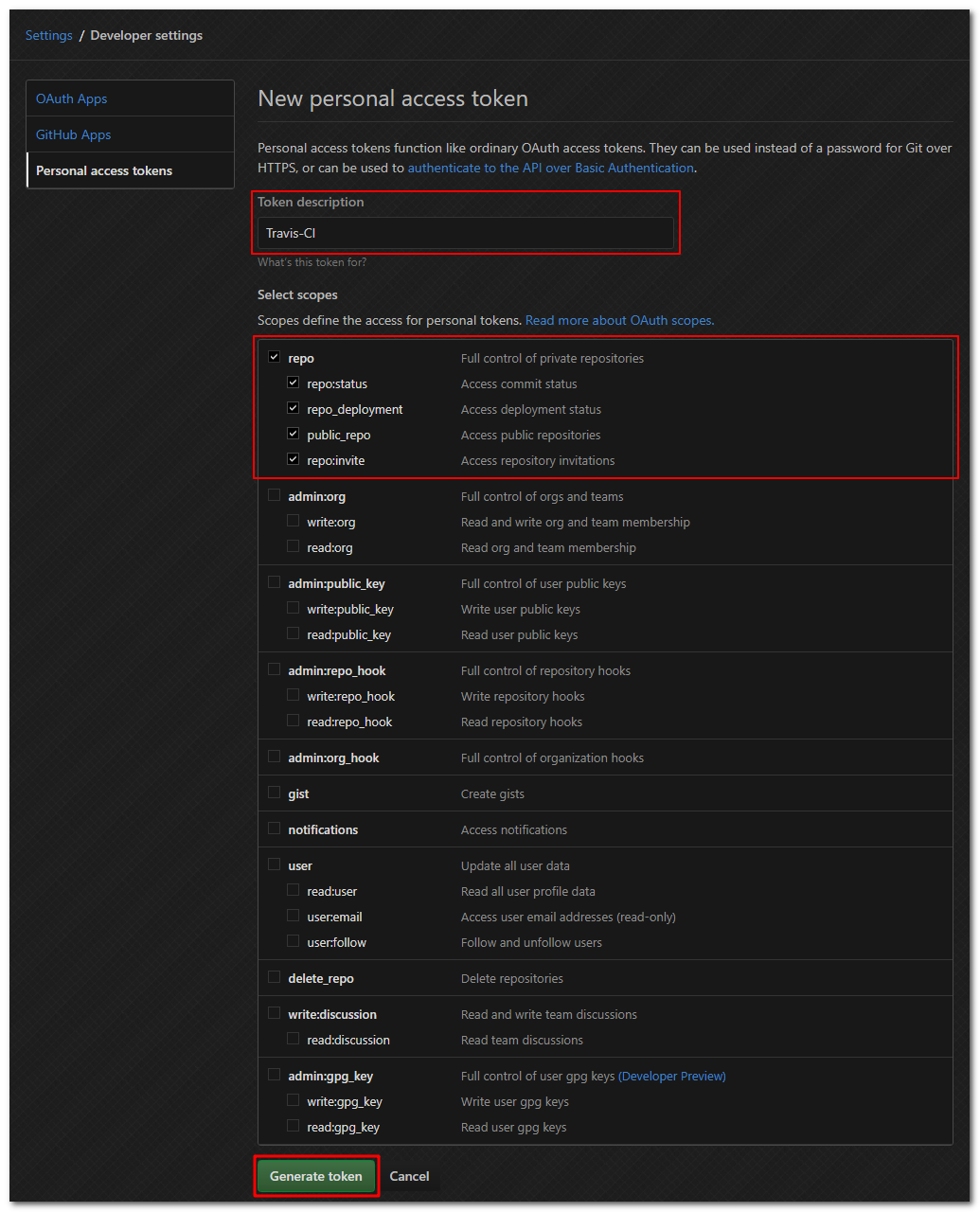Screen dimensions: 980x1212
Task: Uncheck the repo scope checkbox
Action: coord(275,357)
